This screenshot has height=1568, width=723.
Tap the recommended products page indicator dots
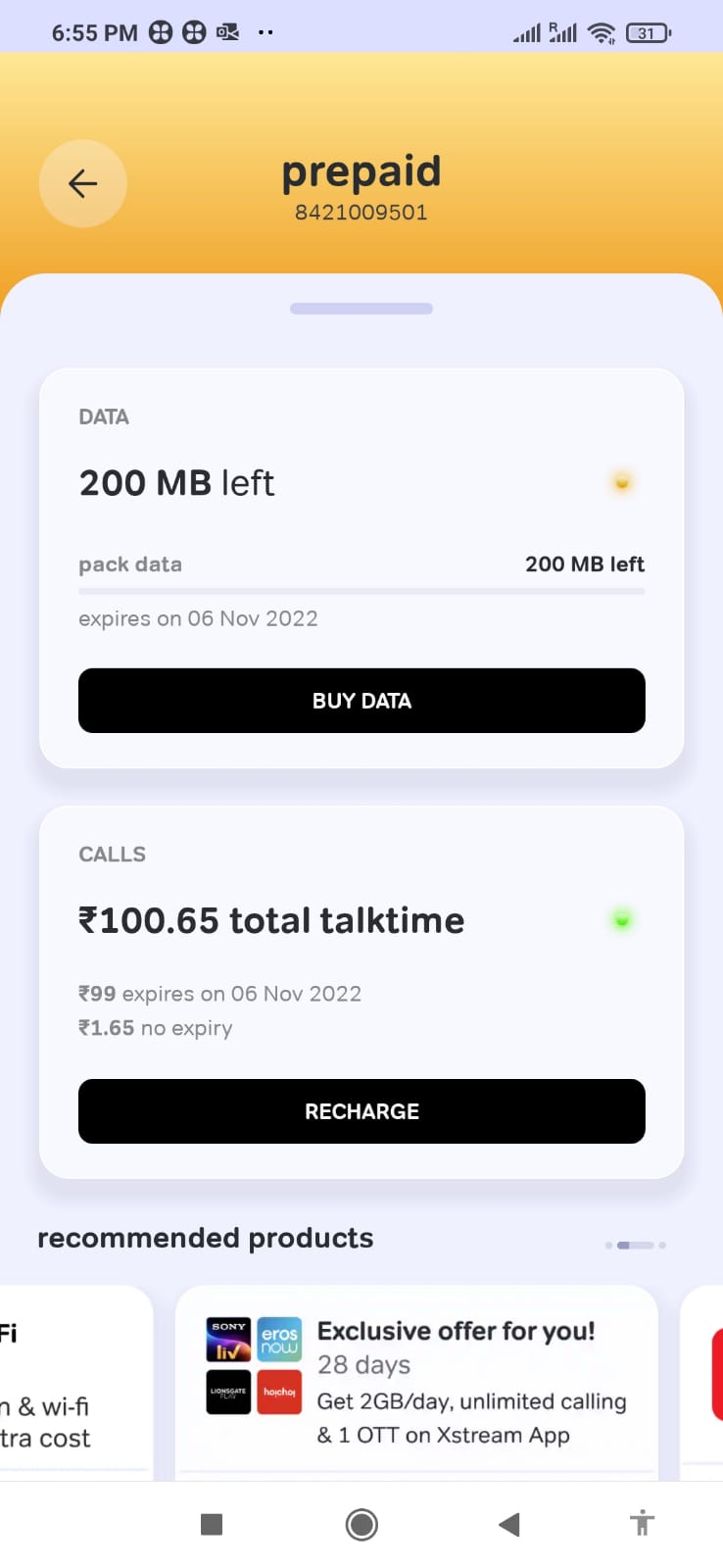coord(636,1245)
